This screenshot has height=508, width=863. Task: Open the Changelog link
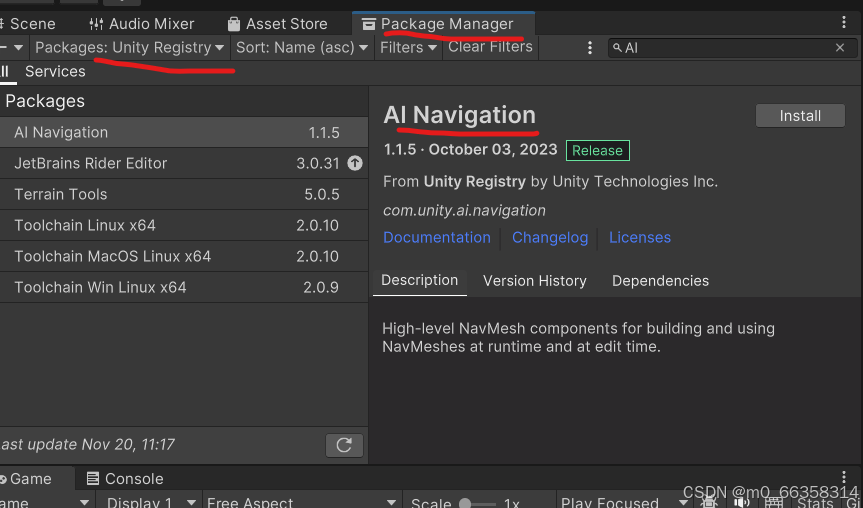pyautogui.click(x=550, y=237)
